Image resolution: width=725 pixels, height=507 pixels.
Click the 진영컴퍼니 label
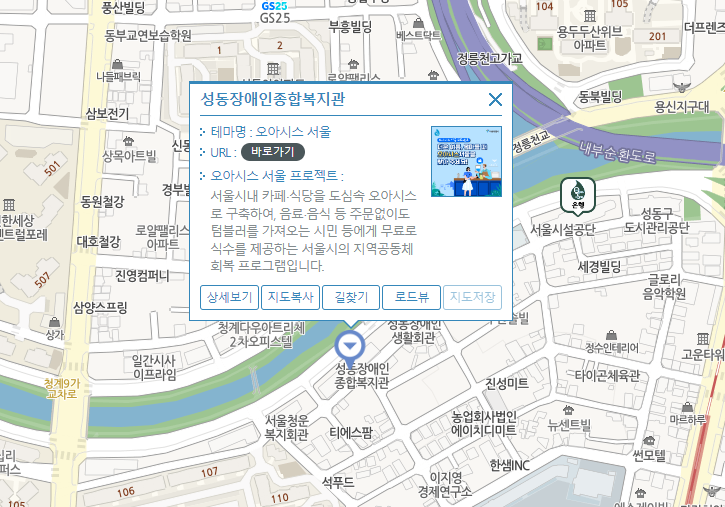142,276
